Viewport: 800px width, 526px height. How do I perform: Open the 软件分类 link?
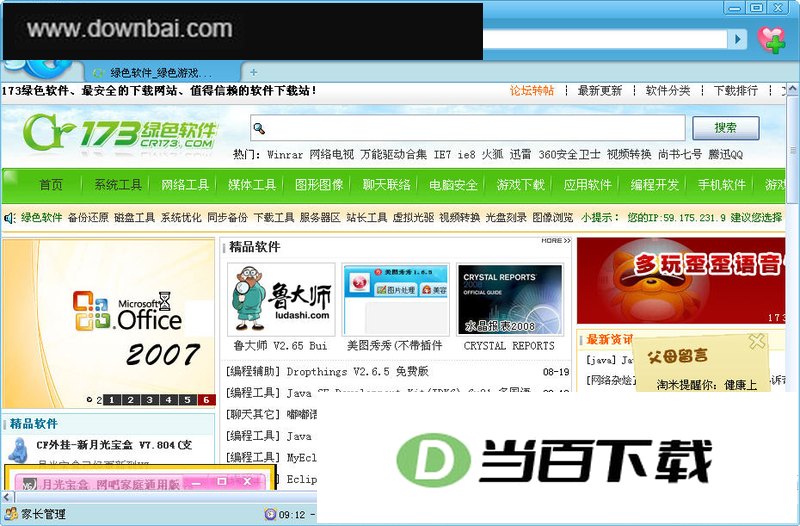tap(668, 91)
